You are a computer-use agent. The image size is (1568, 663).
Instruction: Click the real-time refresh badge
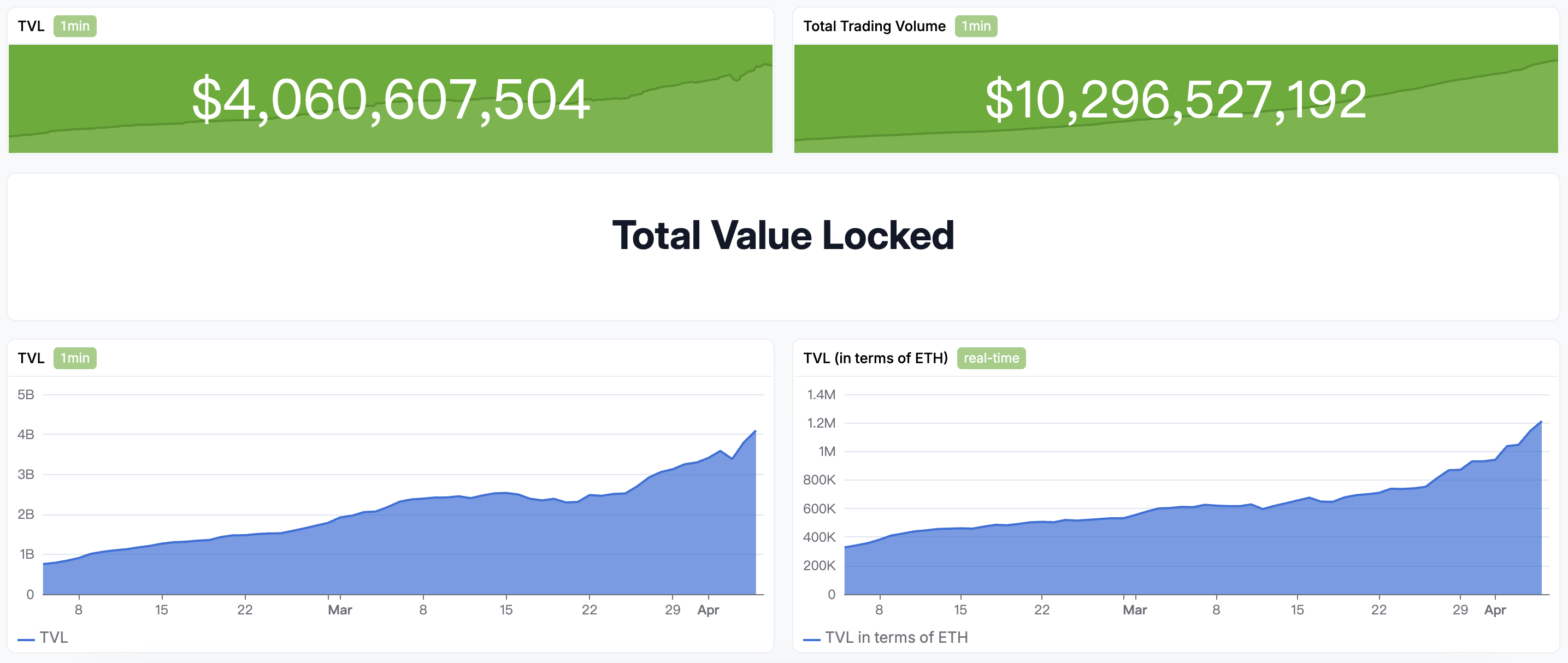991,358
